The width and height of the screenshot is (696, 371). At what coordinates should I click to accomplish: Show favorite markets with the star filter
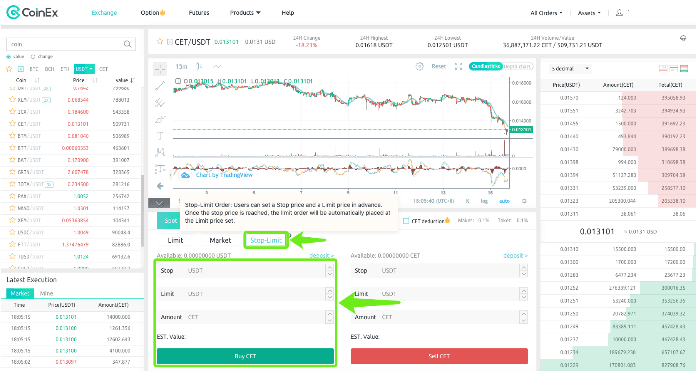(x=9, y=69)
